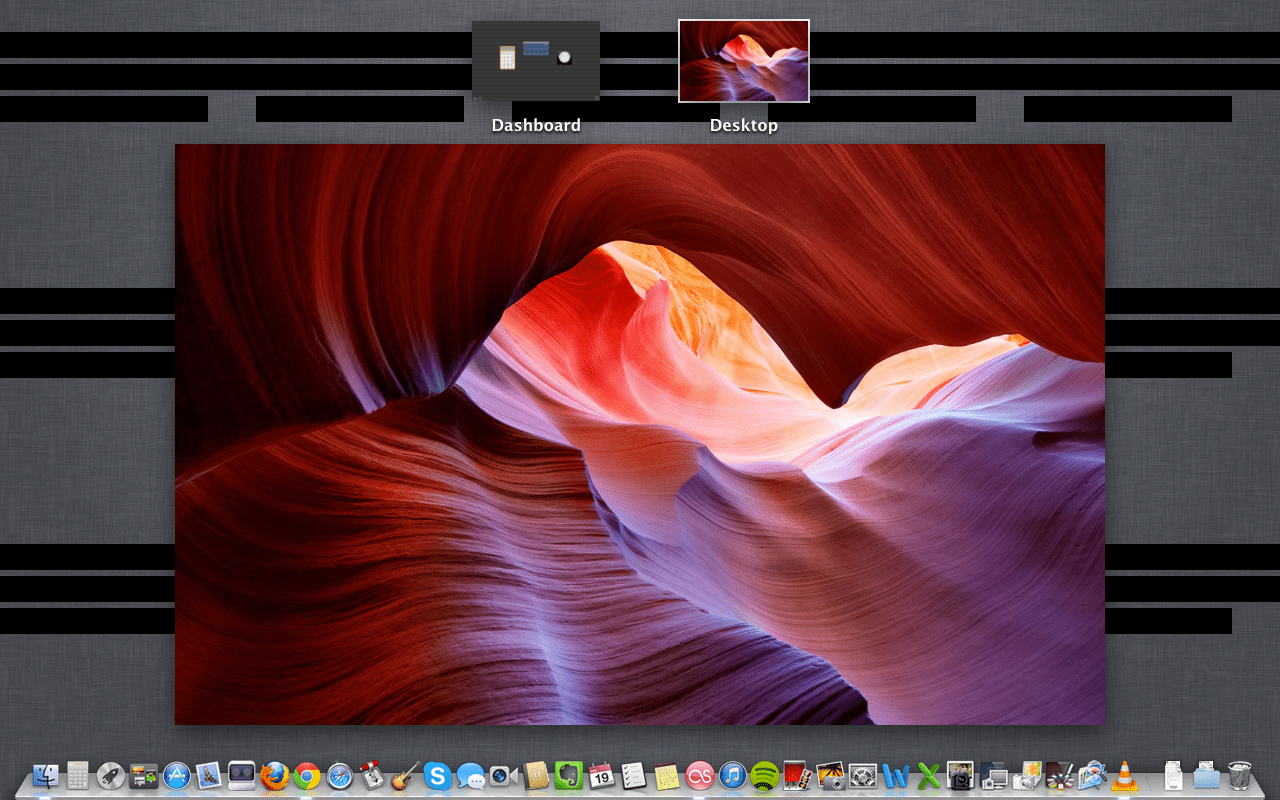Screen dimensions: 1280x800
Task: Launch Microsoft Word blue W icon
Action: [x=896, y=775]
